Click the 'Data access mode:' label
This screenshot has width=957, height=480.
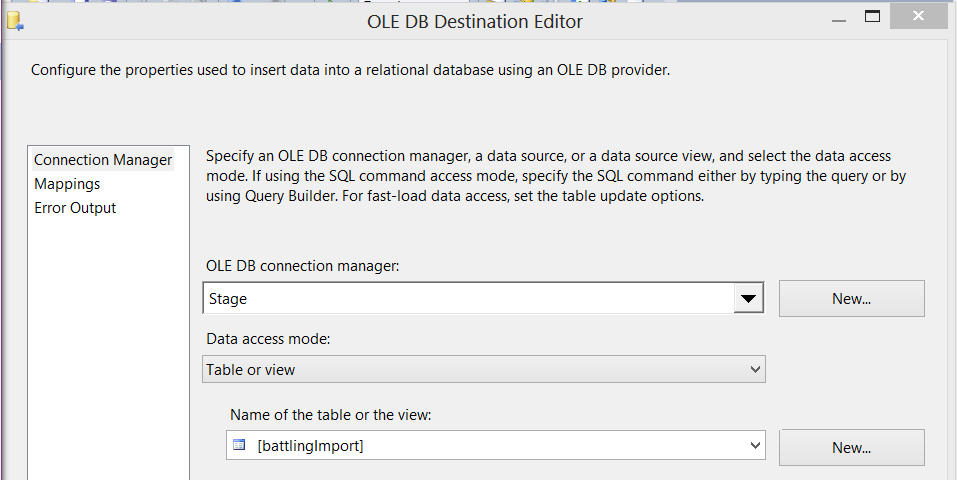click(x=267, y=339)
